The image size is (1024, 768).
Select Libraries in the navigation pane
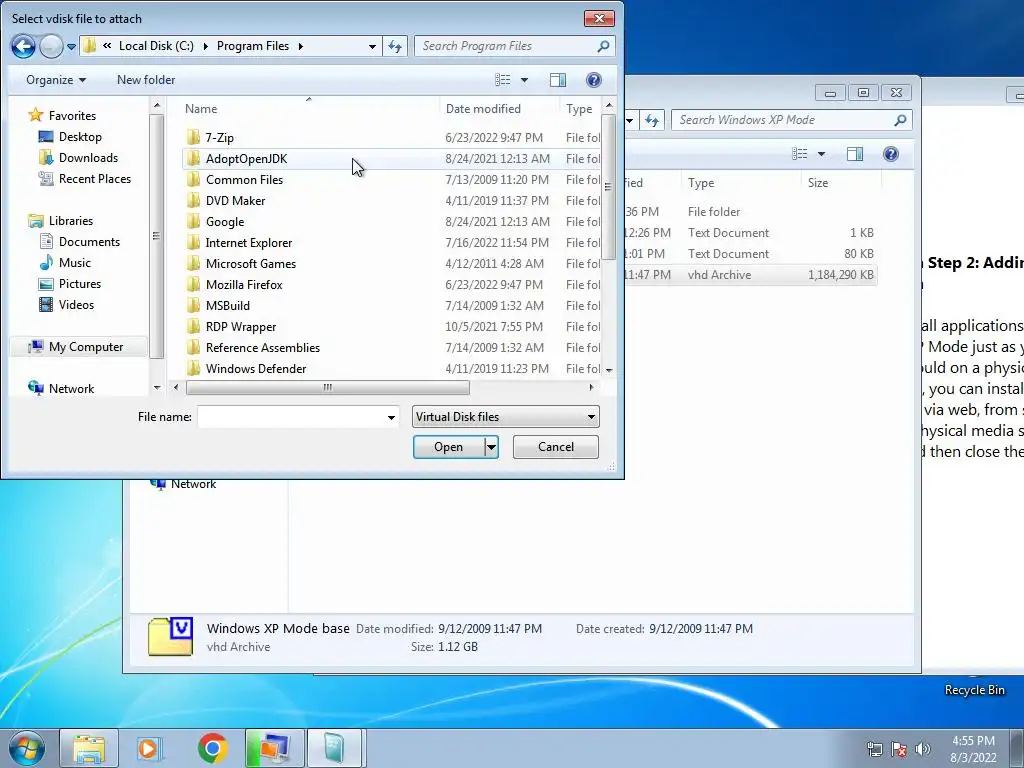pyautogui.click(x=61, y=221)
